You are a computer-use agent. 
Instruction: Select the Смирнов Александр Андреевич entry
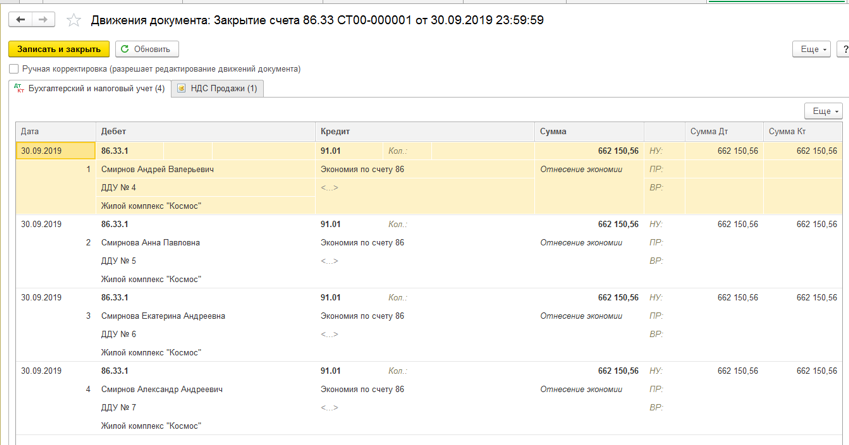(x=161, y=389)
